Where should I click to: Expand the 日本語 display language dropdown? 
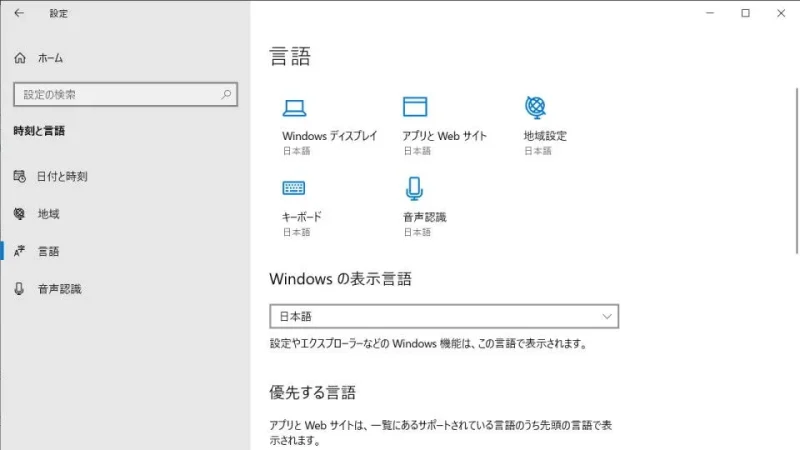pos(444,316)
